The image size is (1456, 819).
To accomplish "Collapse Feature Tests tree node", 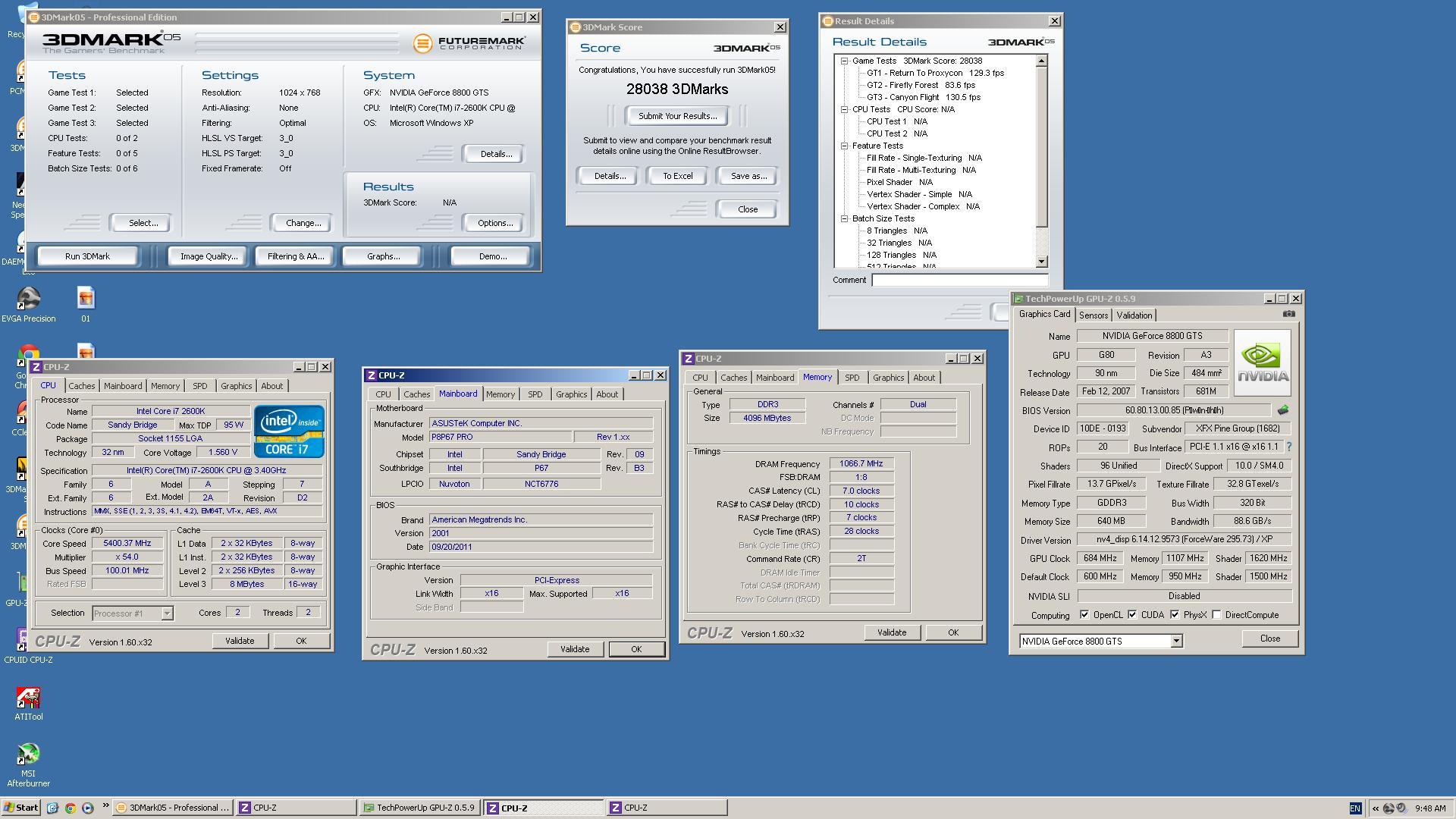I will 844,146.
